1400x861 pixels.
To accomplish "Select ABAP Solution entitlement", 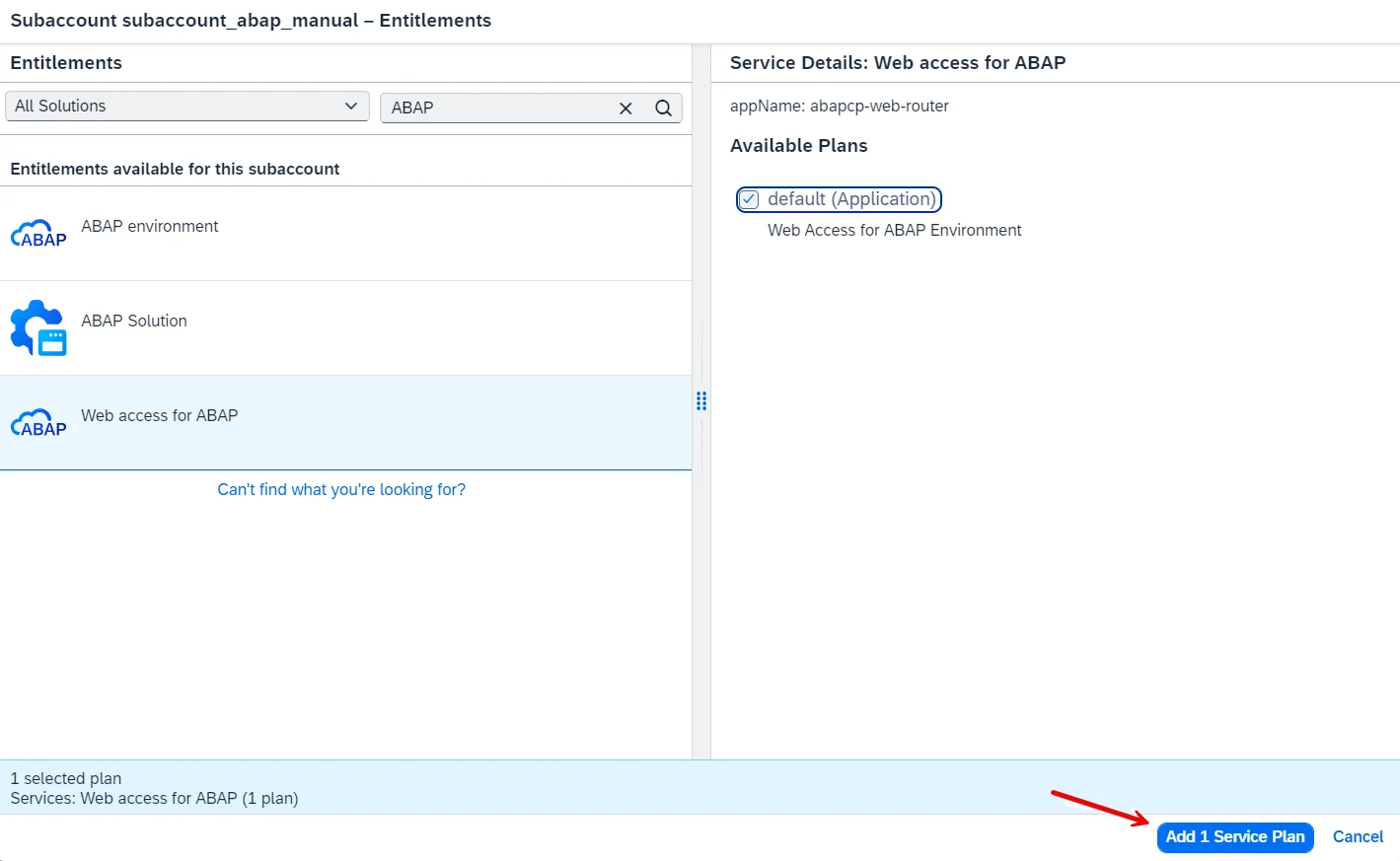I will tap(345, 328).
